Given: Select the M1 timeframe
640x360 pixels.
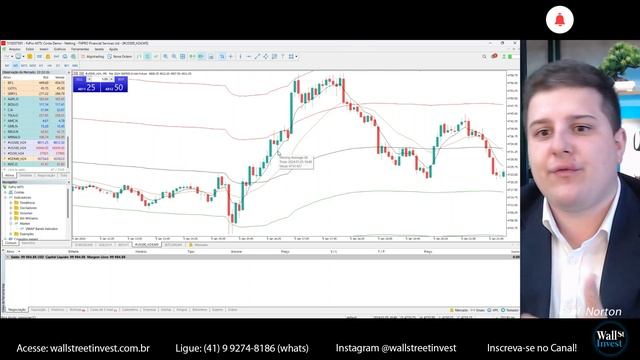Looking at the screenshot, I should (x=7, y=65).
